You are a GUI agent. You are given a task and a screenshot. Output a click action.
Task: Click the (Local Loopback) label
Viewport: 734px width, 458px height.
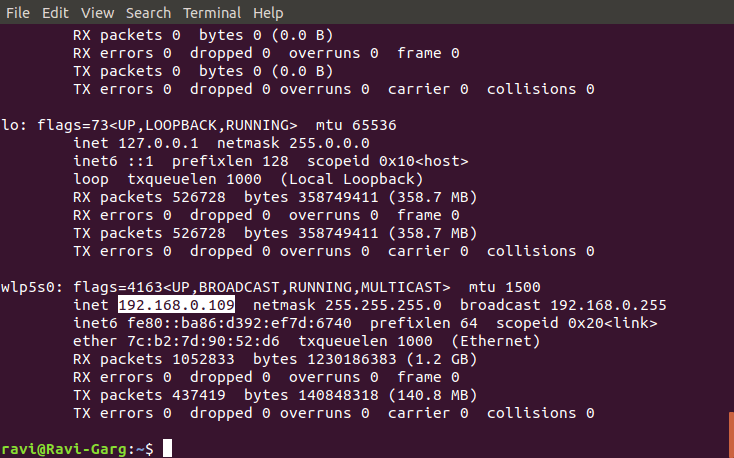[x=352, y=179]
